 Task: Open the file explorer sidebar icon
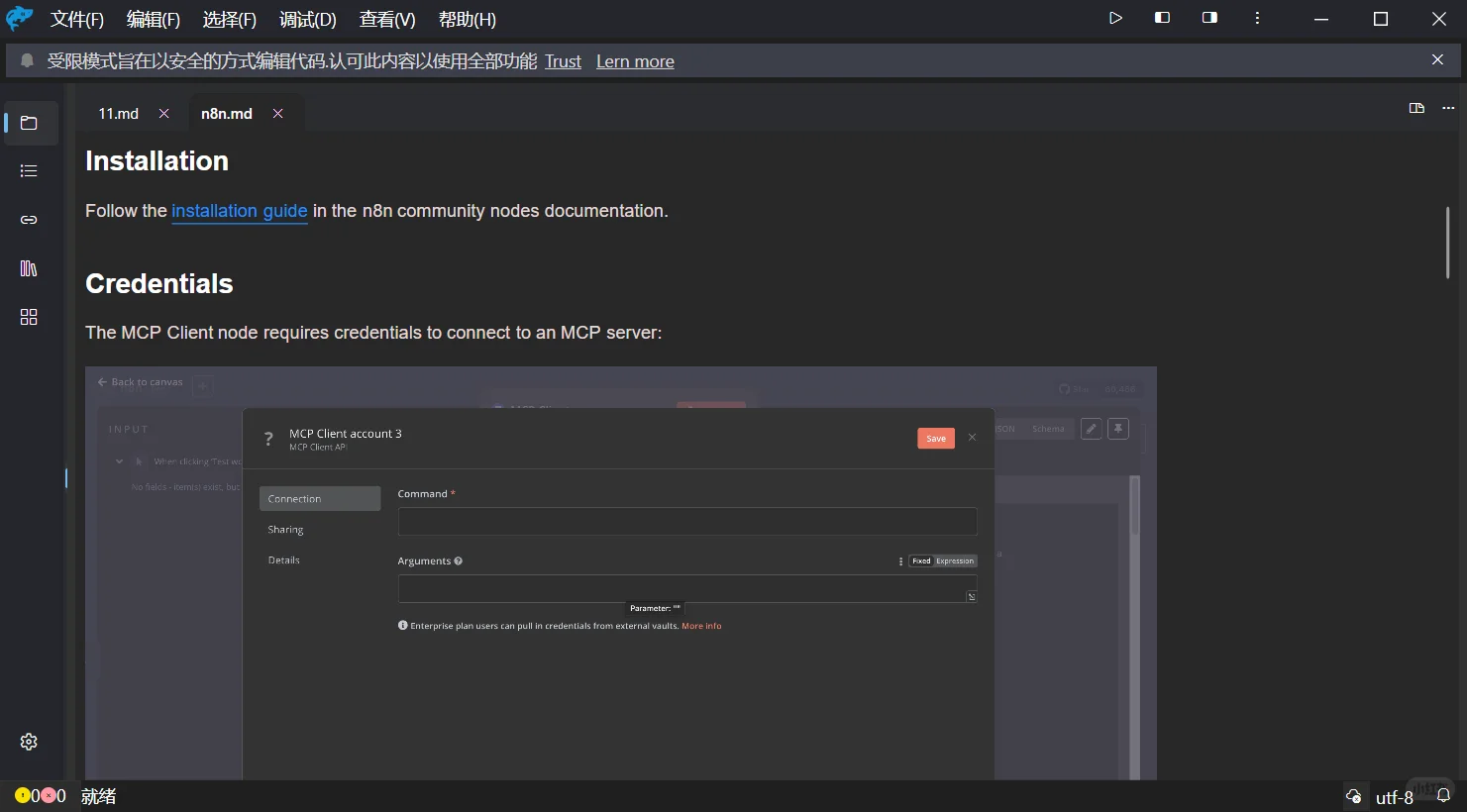click(29, 123)
